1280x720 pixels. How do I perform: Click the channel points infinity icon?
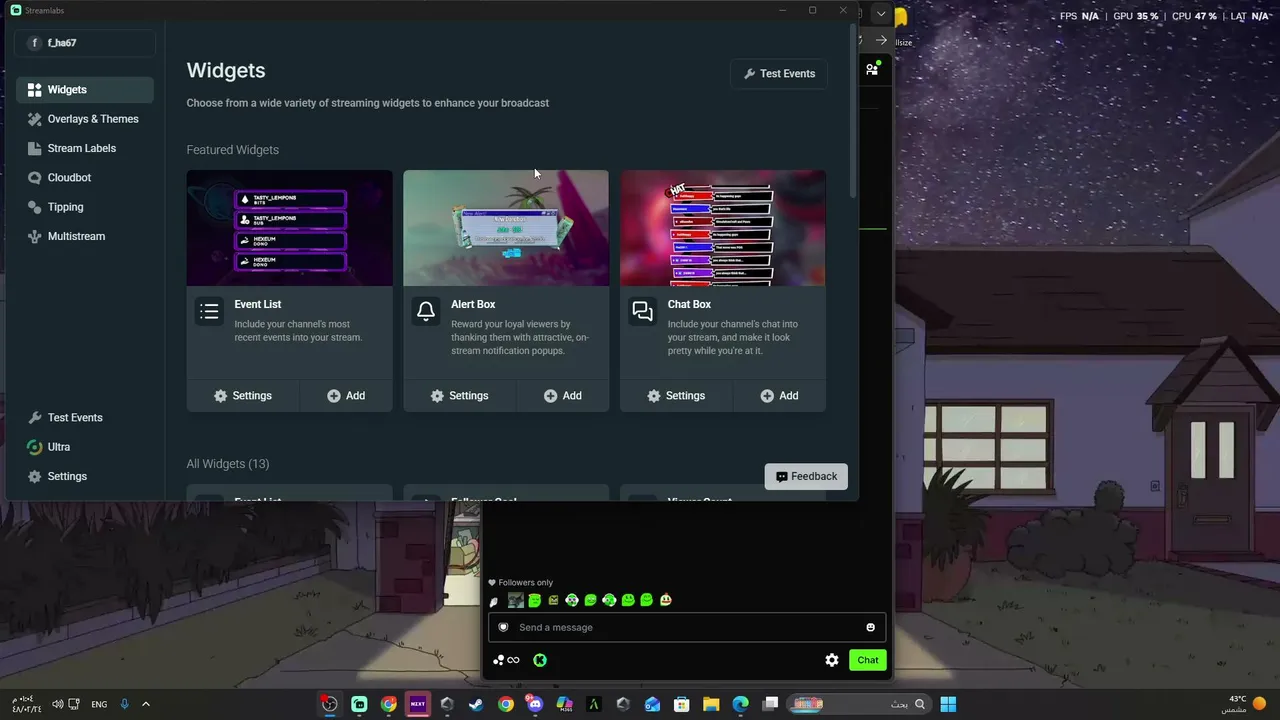point(507,660)
